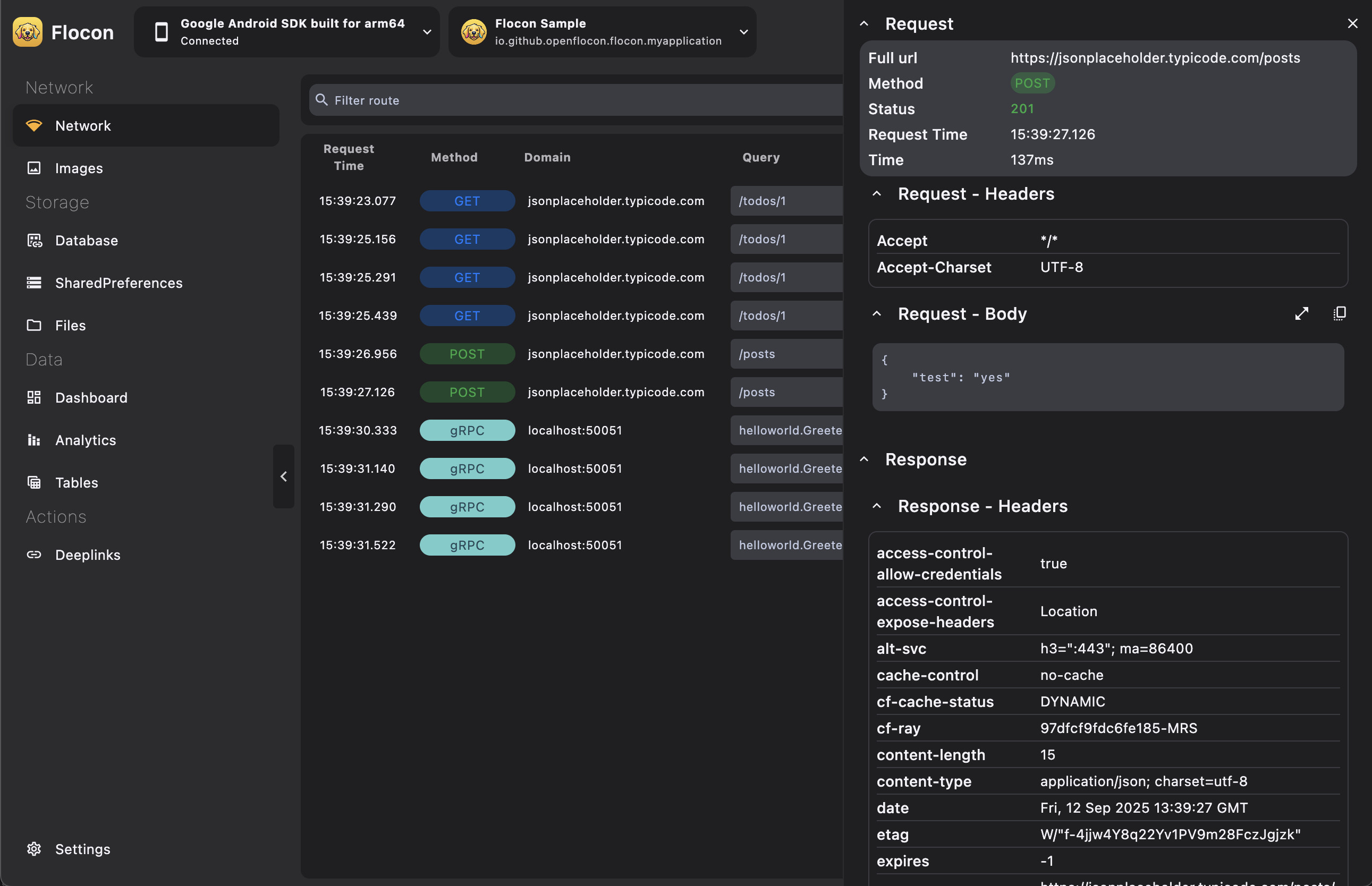Click the Files folder icon
The image size is (1372, 886).
click(x=34, y=325)
